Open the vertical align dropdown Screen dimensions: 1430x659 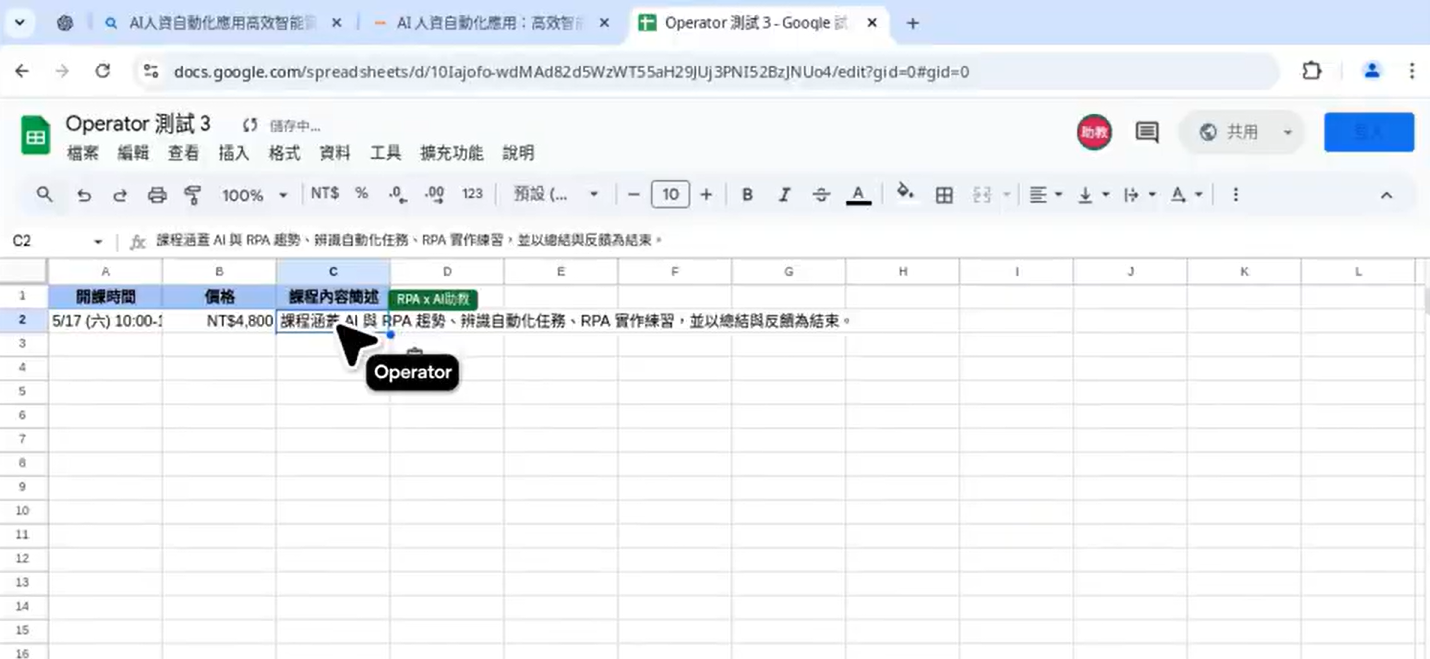click(1093, 195)
